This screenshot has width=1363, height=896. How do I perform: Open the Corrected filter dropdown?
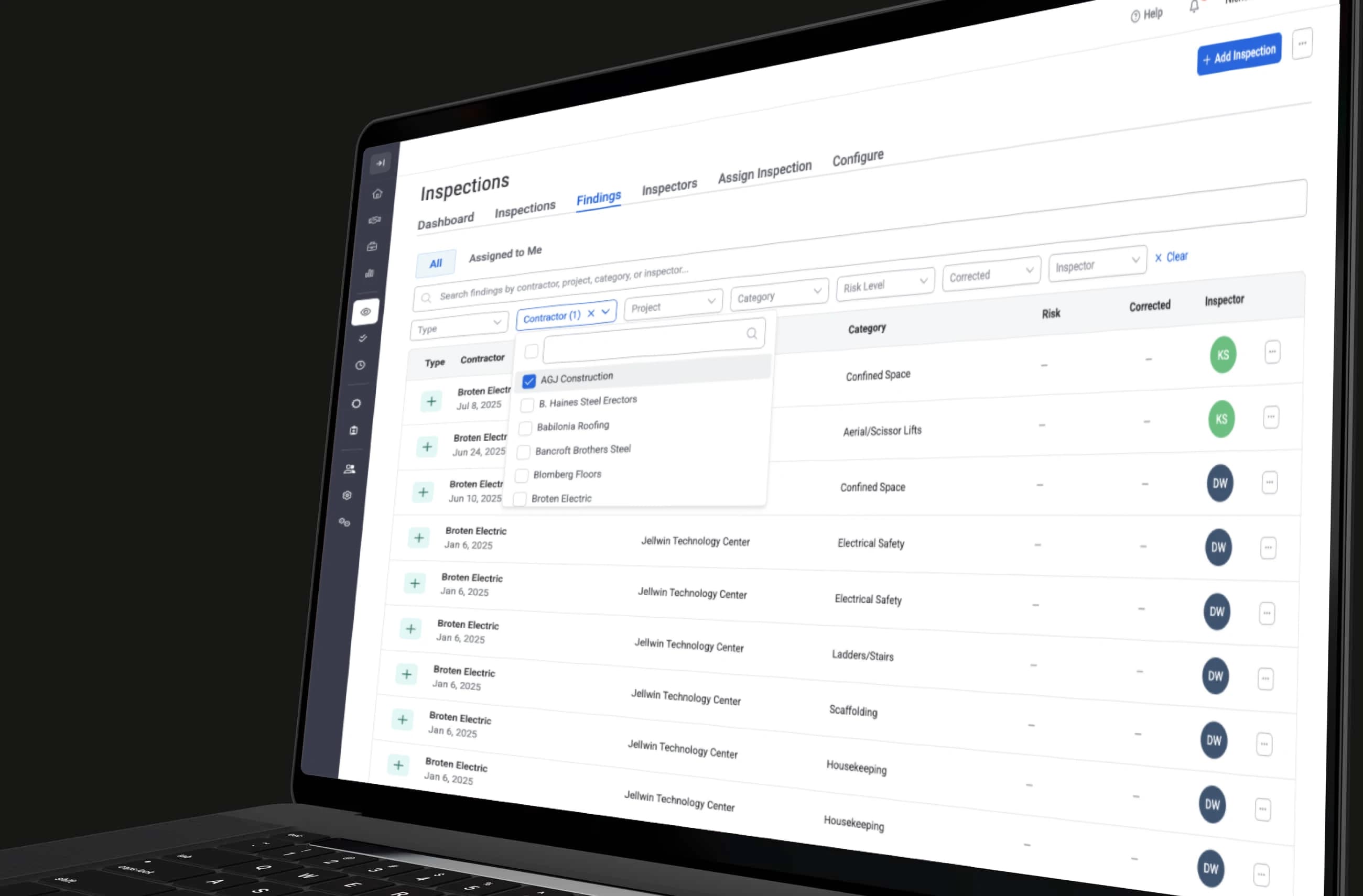991,273
